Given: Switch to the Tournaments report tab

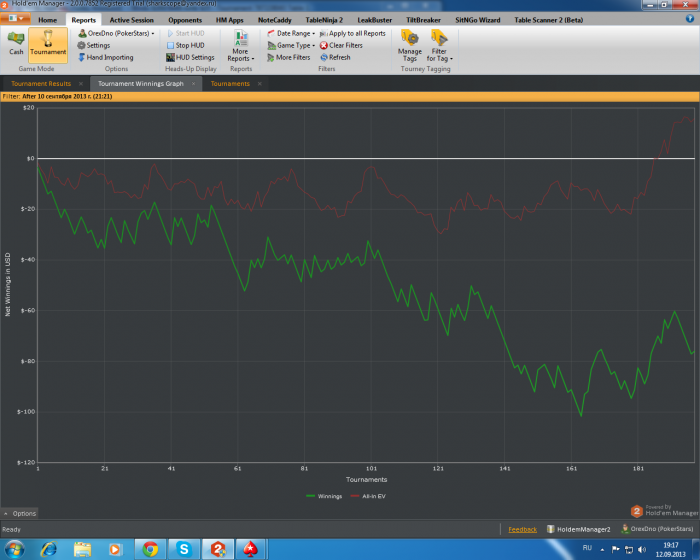Looking at the screenshot, I should tap(230, 84).
